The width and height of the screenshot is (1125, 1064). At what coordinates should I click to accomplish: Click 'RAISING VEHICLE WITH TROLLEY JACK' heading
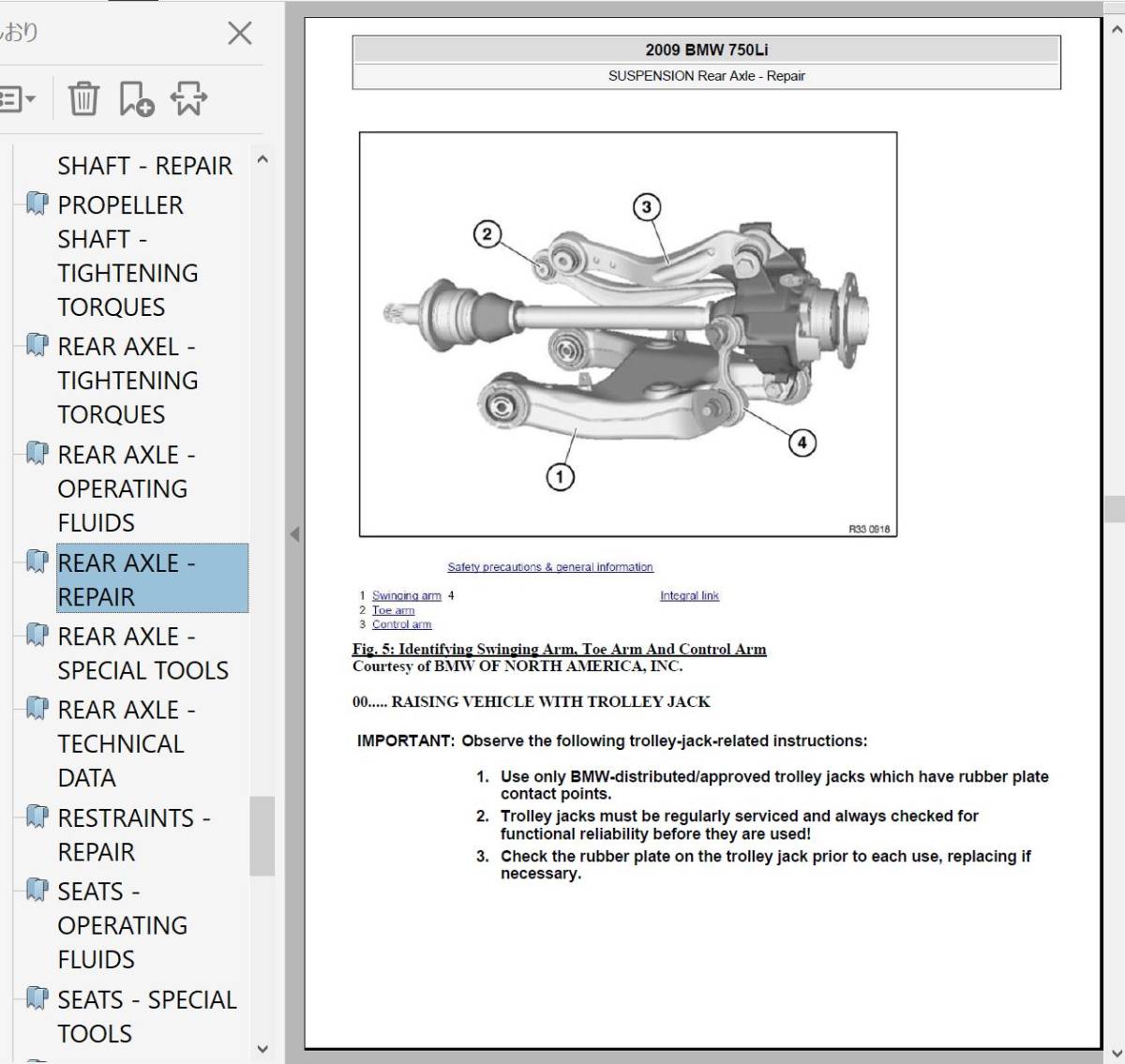pyautogui.click(x=550, y=701)
